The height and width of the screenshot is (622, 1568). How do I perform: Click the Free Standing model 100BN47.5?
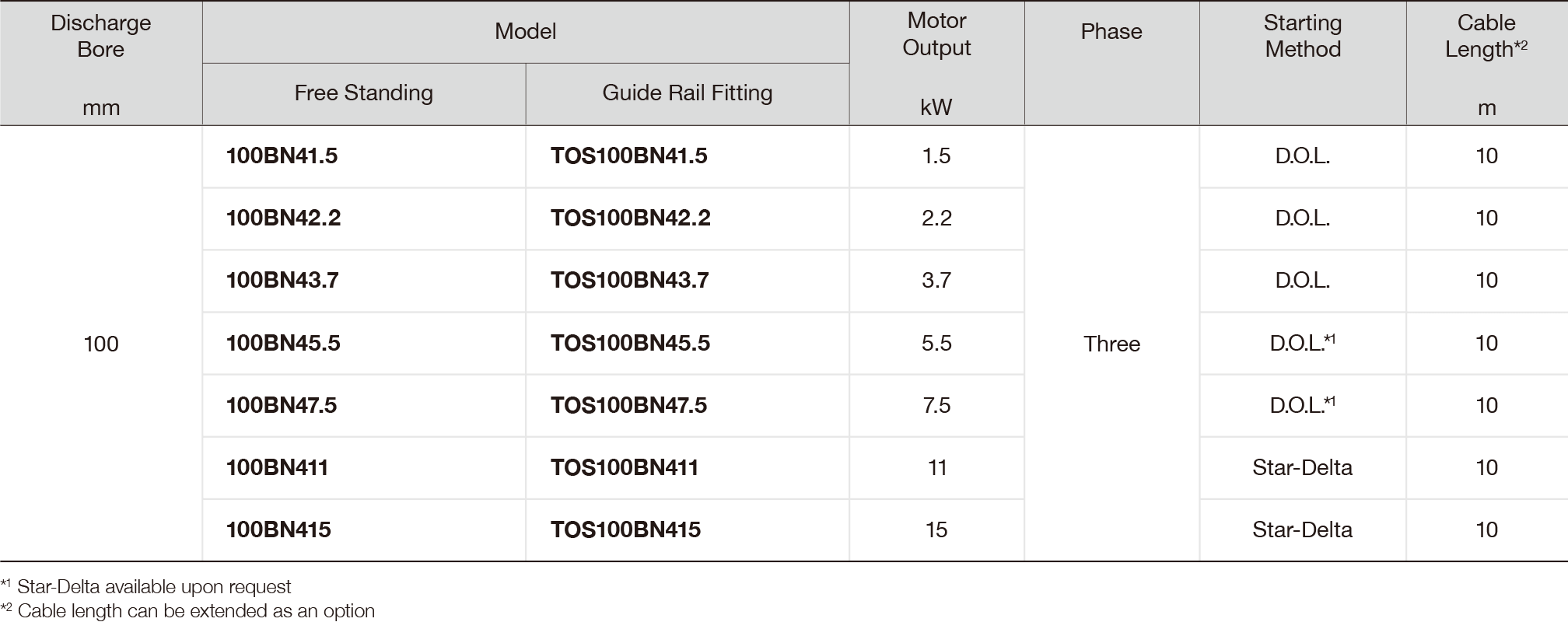point(282,405)
